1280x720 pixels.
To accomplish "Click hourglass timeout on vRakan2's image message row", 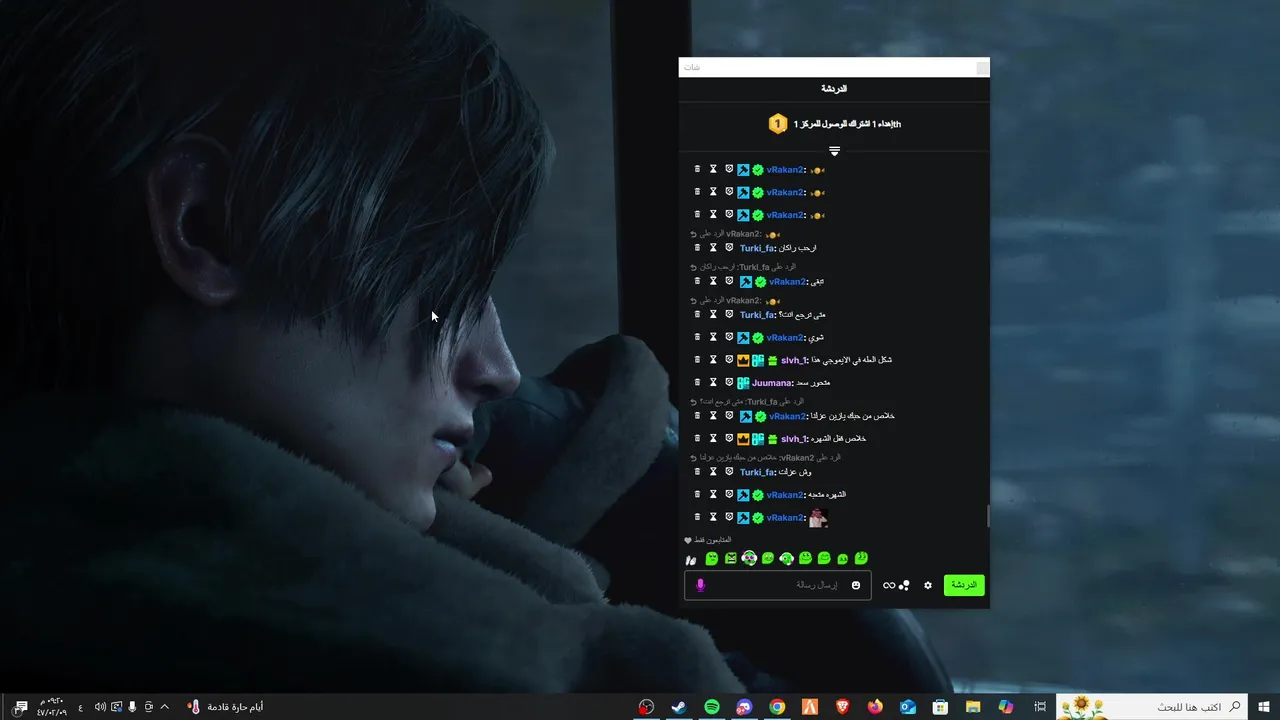I will [713, 517].
